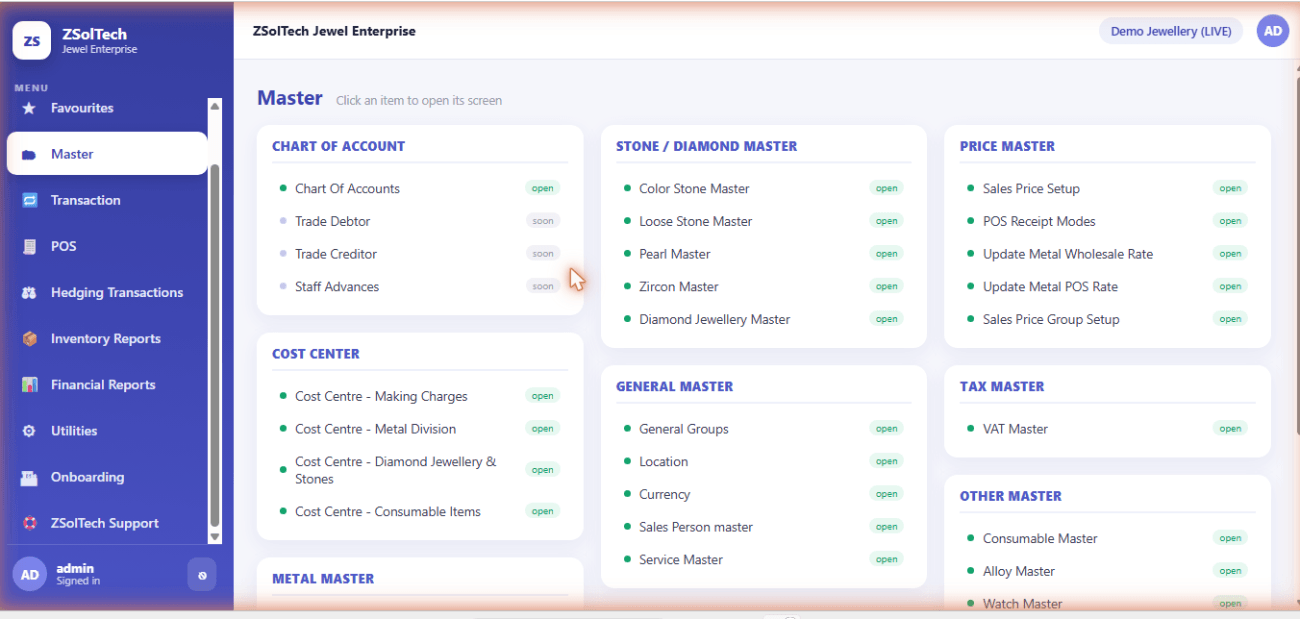
Task: Click the open badge beside Chart Of Accounts
Action: (543, 188)
